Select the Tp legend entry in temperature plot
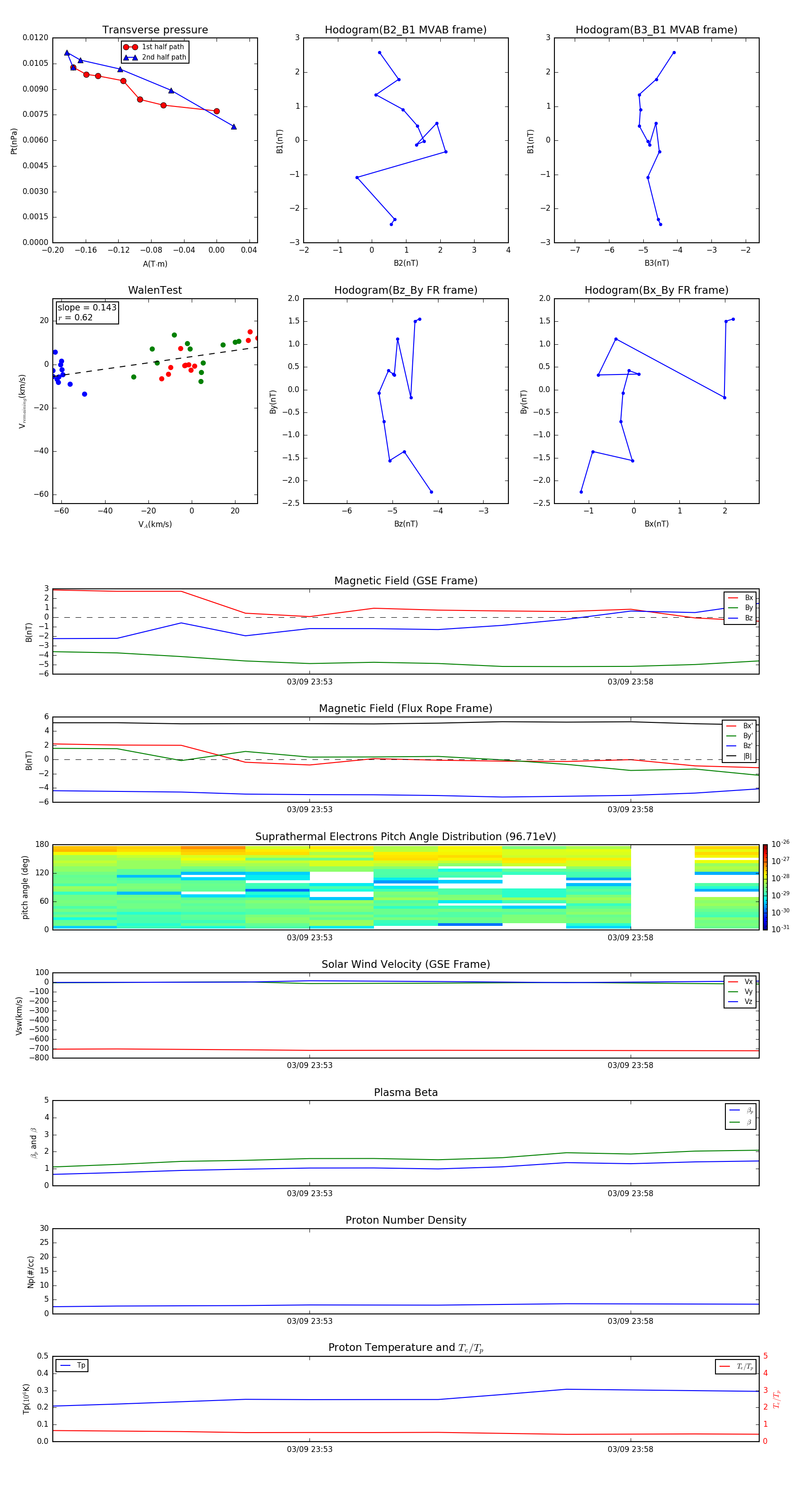 (x=72, y=1365)
